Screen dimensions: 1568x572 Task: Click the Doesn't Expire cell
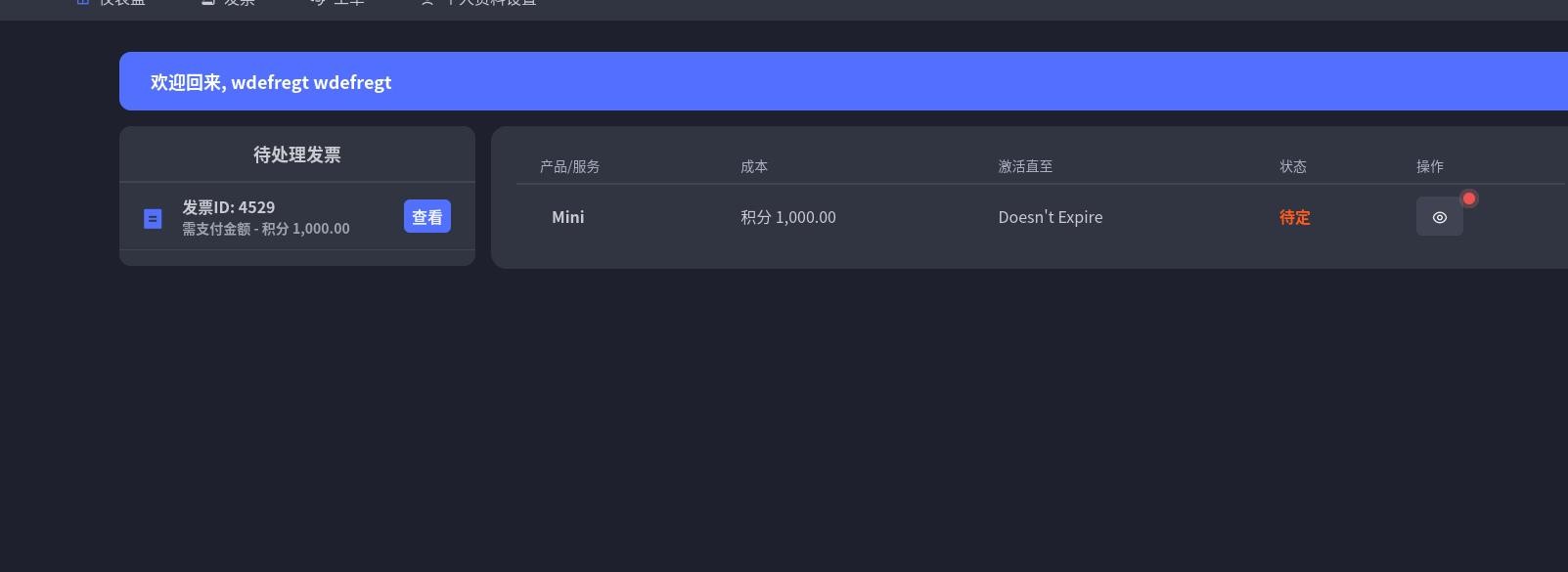[x=1051, y=217]
